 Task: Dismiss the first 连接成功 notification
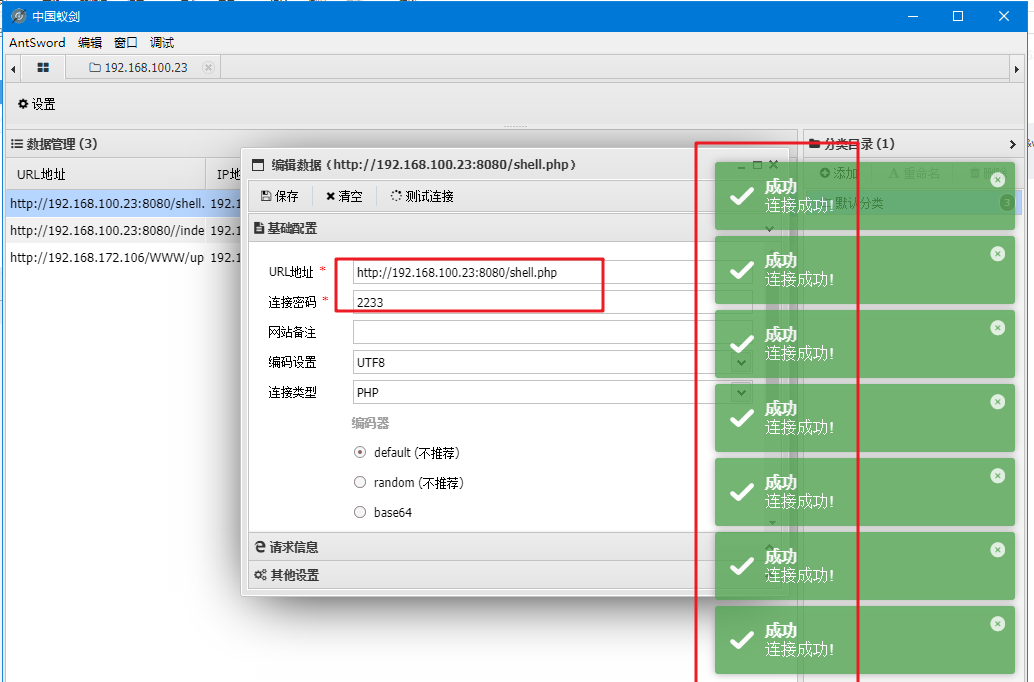click(x=998, y=179)
